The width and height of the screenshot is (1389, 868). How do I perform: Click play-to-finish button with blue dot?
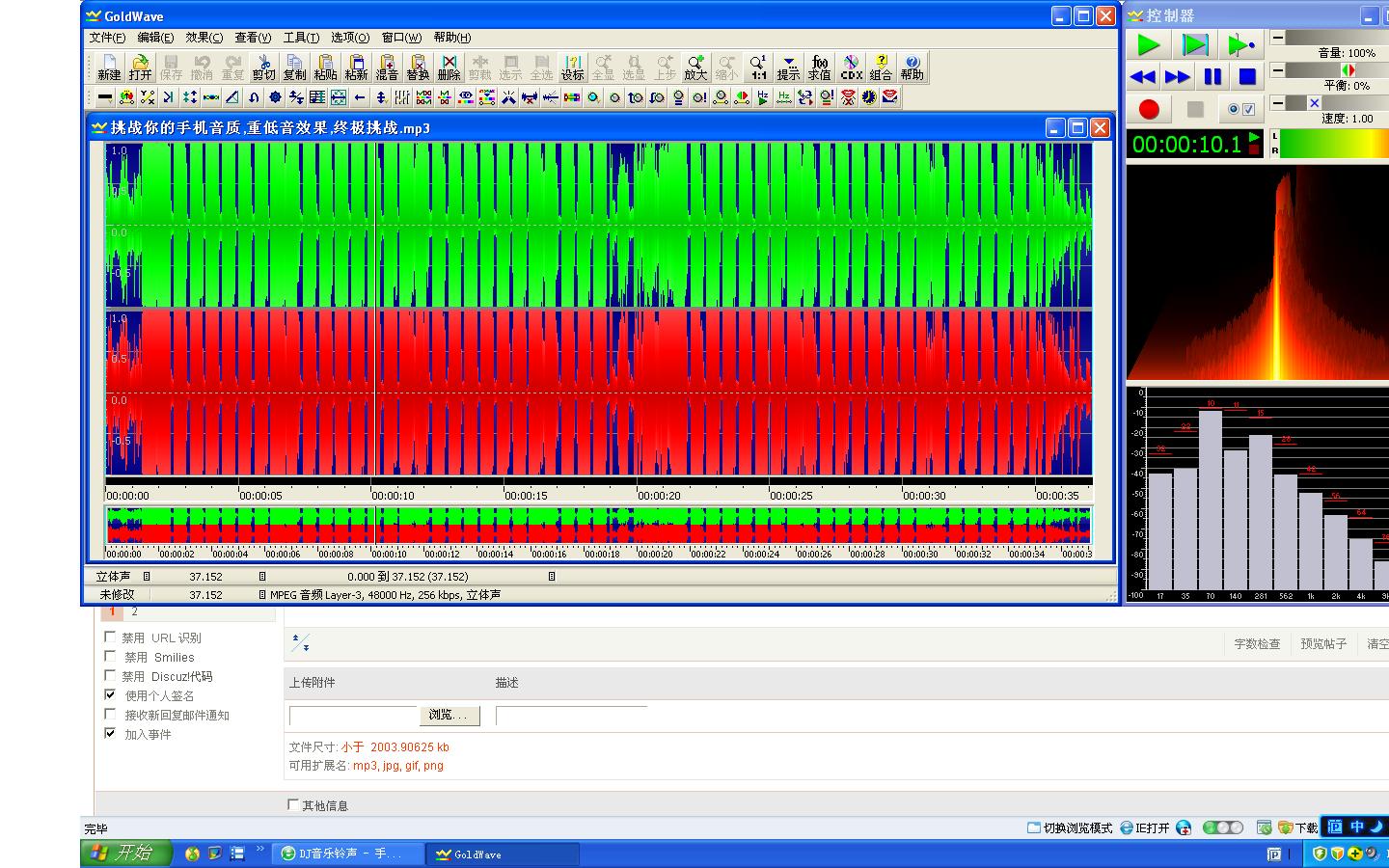[x=1240, y=44]
